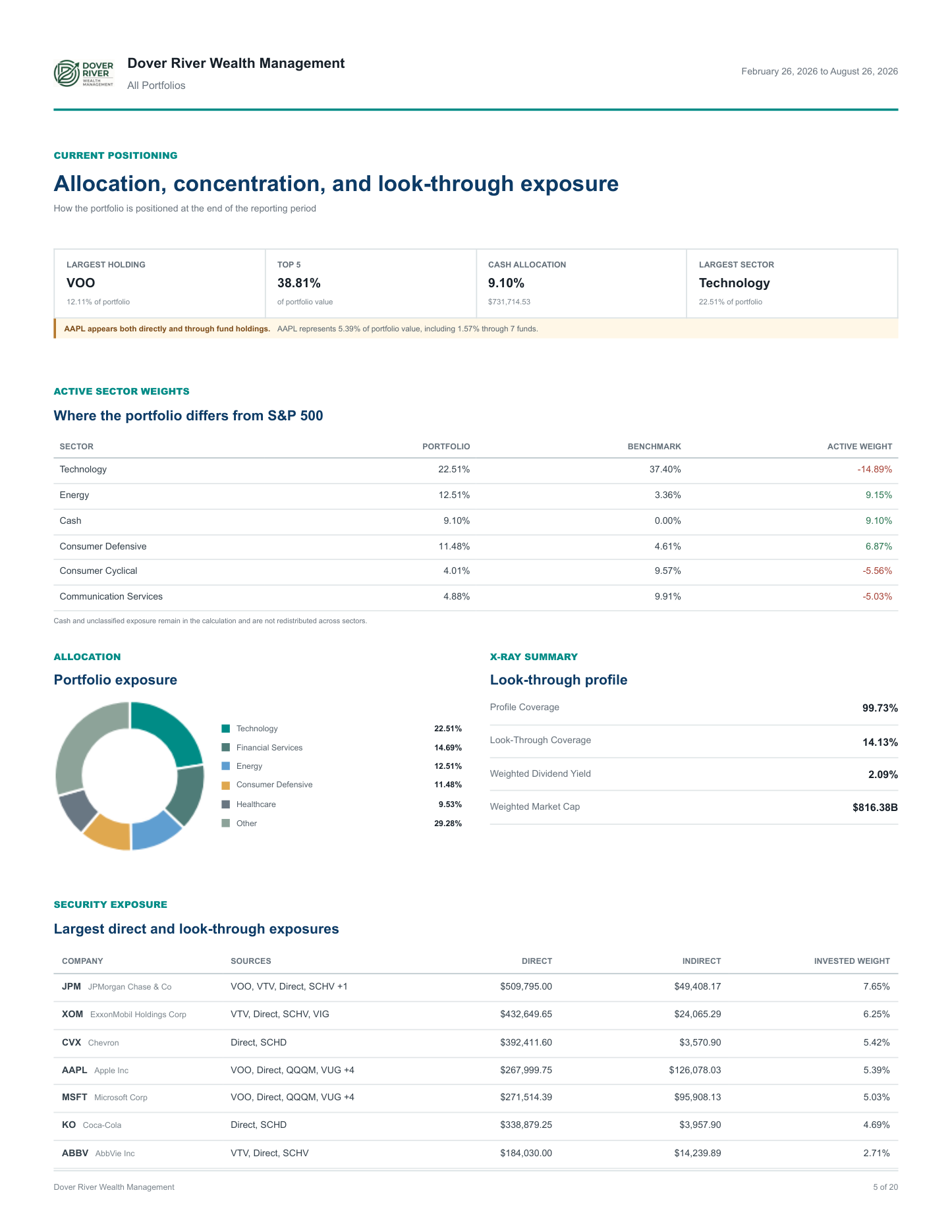The height and width of the screenshot is (1232, 952).
Task: Click the BENCHMARK column header
Action: pyautogui.click(x=654, y=447)
